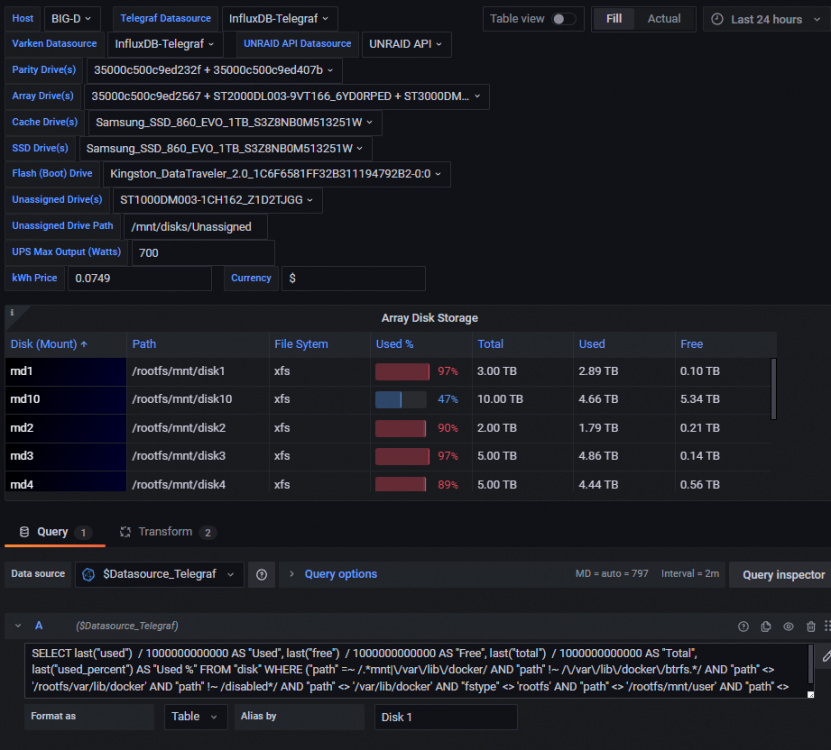Click the md3 97% usage gauge bar
Image resolution: width=831 pixels, height=750 pixels.
[402, 456]
